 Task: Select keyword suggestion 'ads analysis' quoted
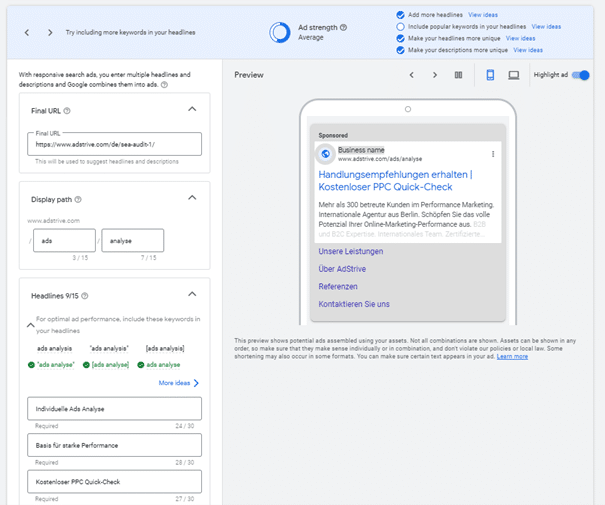(x=109, y=348)
